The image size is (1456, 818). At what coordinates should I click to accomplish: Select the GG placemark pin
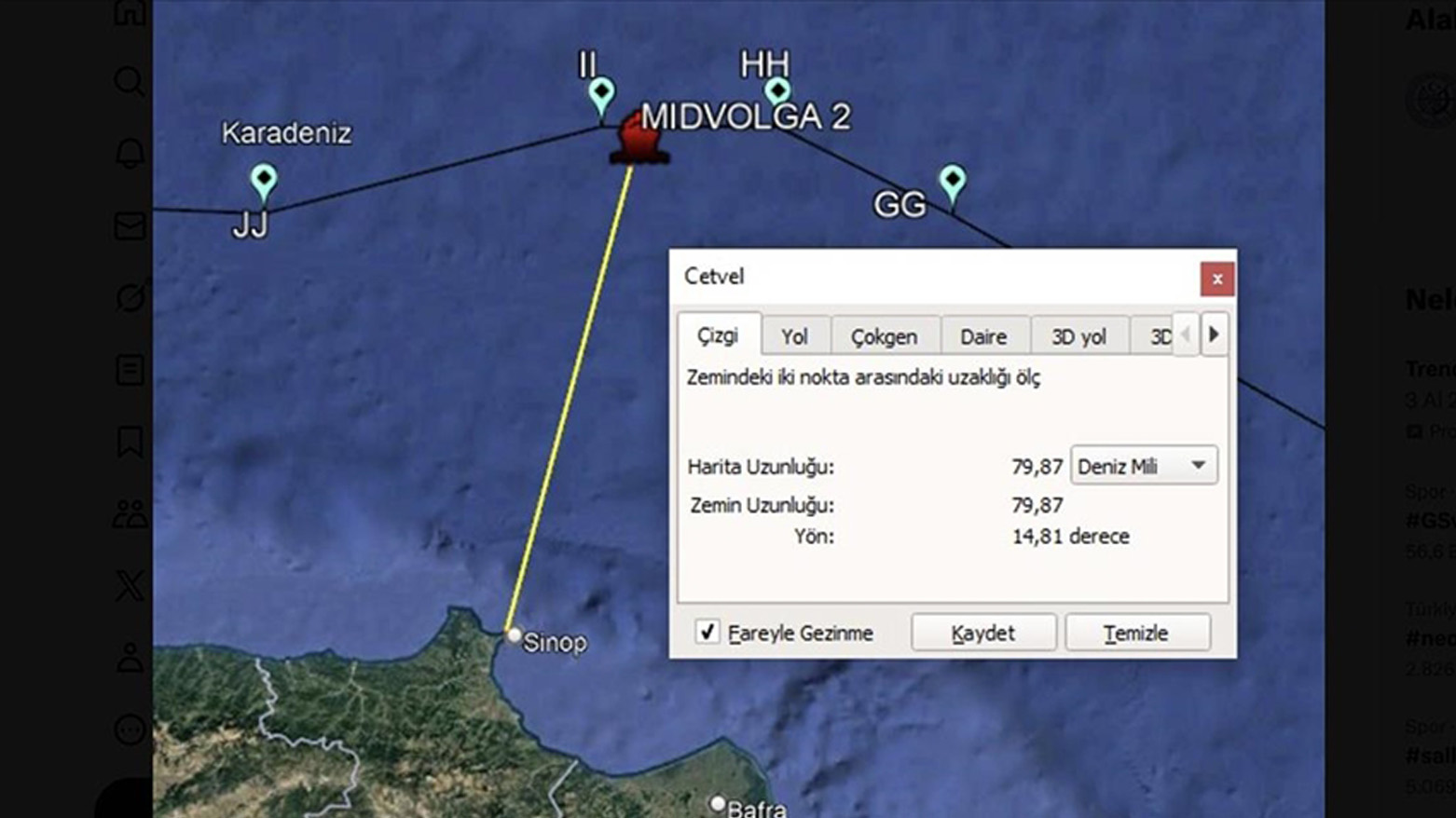[952, 179]
